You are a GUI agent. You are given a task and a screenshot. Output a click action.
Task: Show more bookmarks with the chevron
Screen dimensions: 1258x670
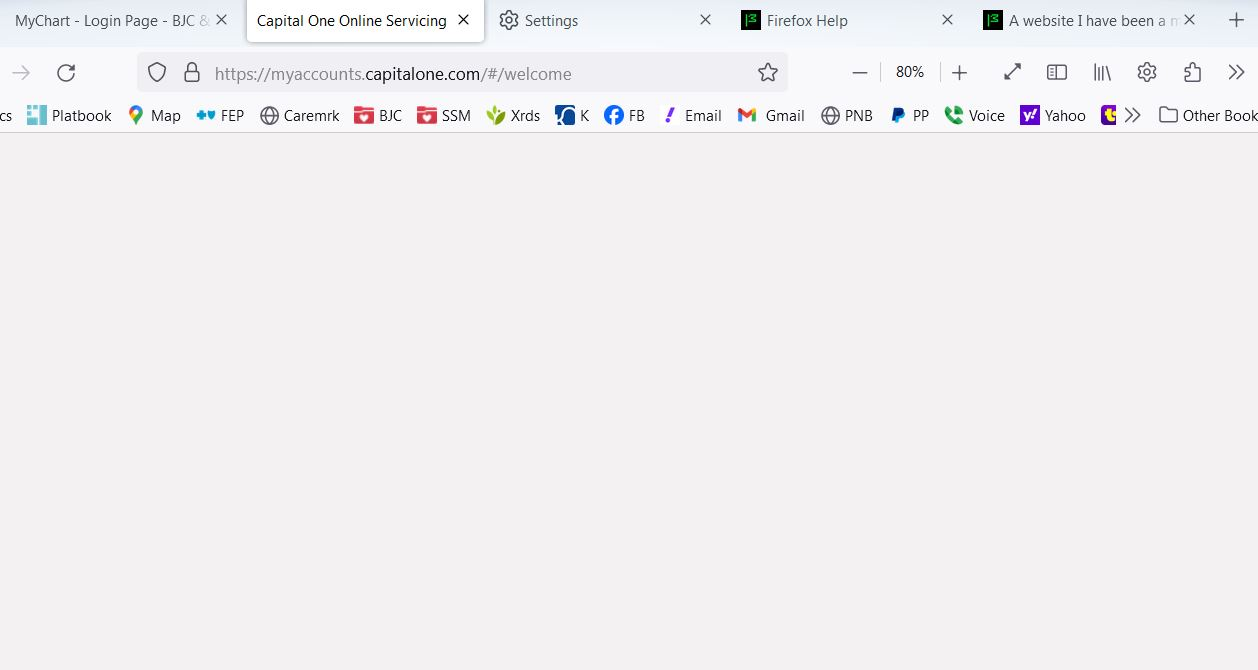click(x=1132, y=115)
